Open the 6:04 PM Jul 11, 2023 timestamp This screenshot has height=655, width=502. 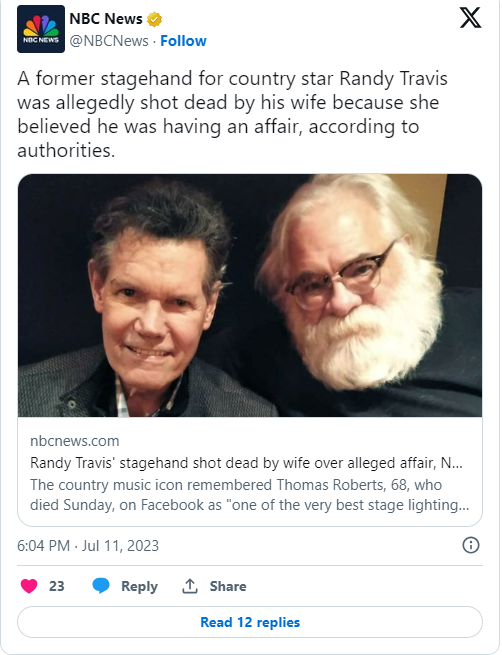(88, 546)
